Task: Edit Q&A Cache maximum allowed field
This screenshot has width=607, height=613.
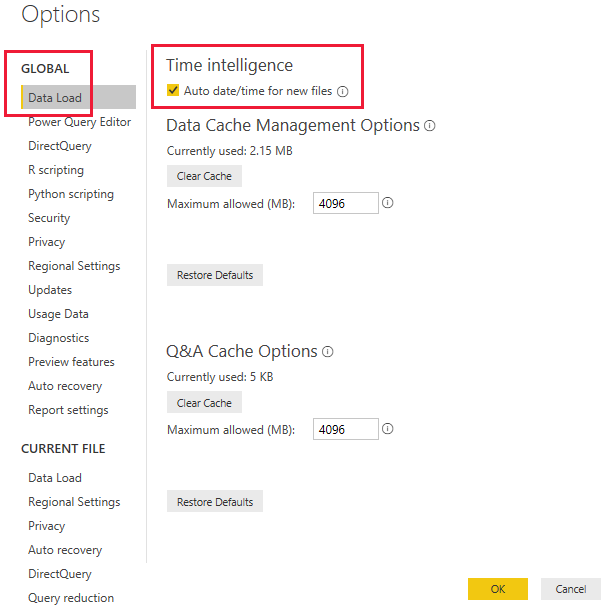Action: [346, 429]
